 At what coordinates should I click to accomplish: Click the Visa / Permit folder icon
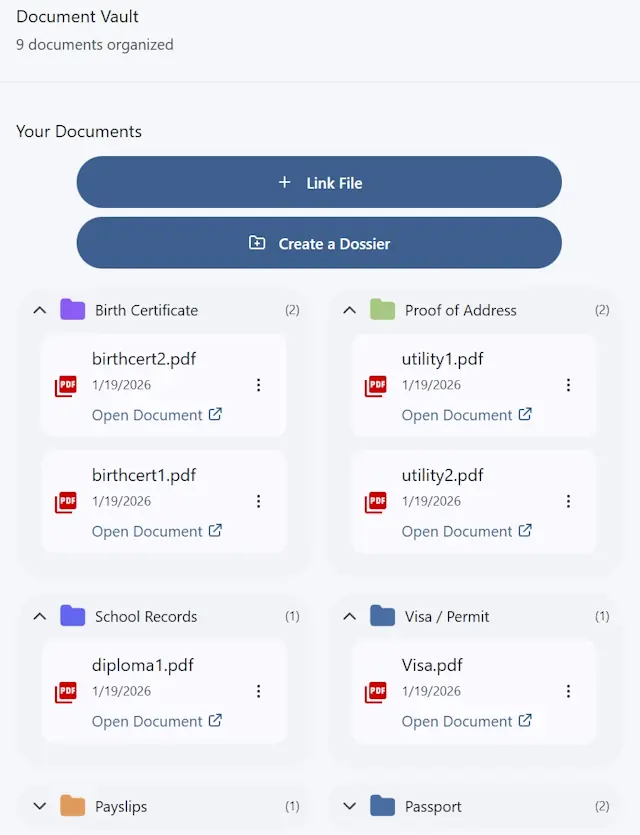[x=383, y=616]
